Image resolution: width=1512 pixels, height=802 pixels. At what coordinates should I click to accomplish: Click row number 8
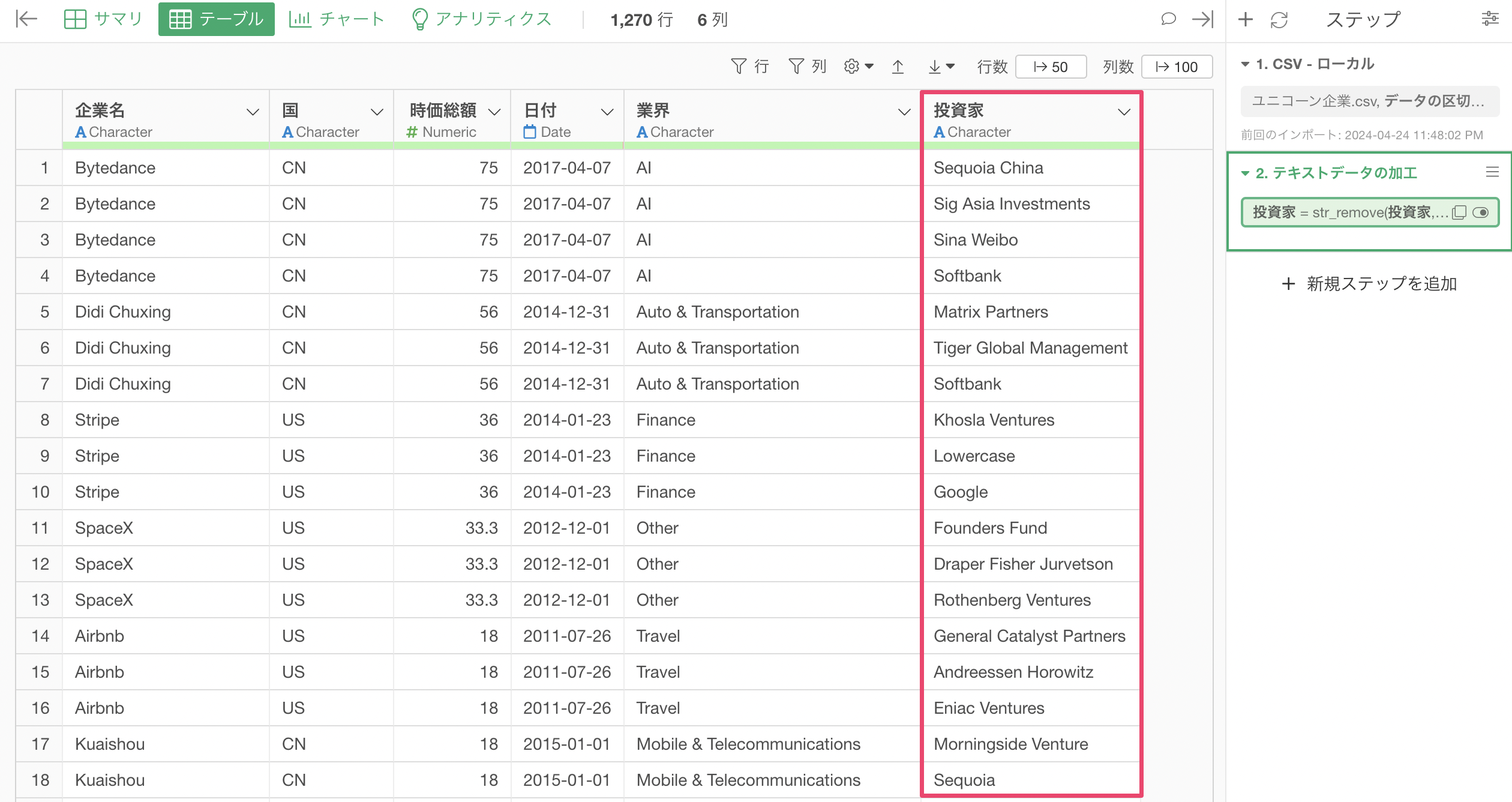[x=44, y=420]
